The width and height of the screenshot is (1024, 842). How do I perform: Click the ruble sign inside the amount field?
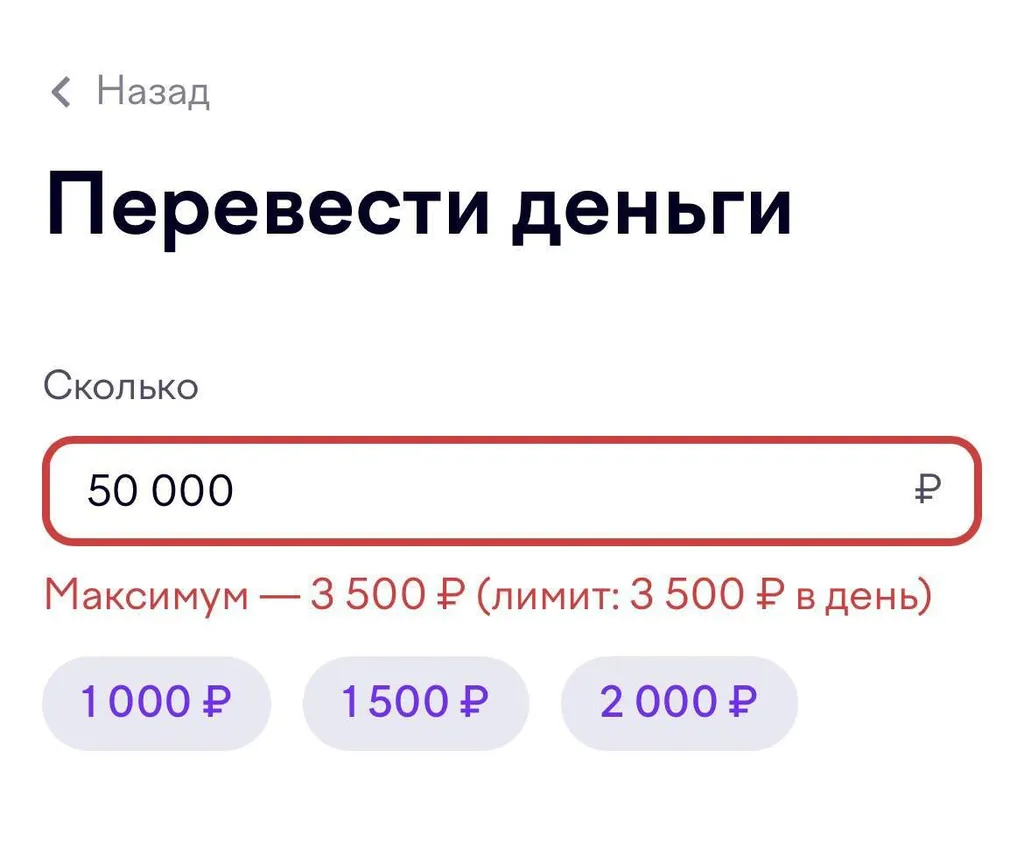pos(927,491)
